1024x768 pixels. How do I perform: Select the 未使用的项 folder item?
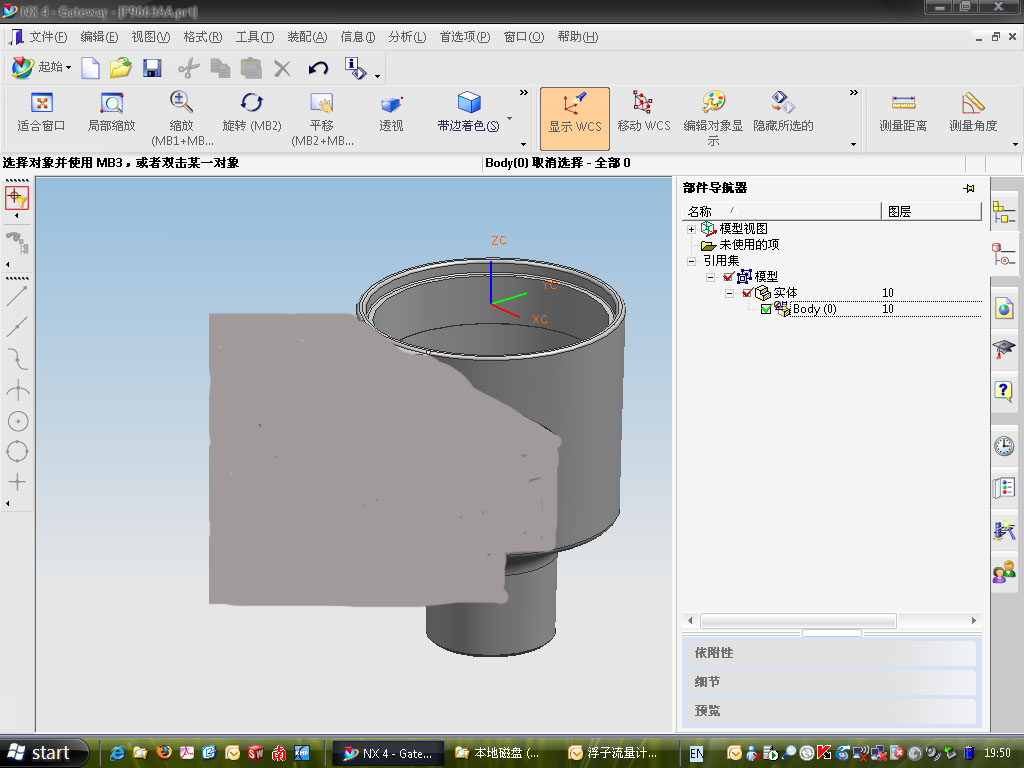pos(740,245)
